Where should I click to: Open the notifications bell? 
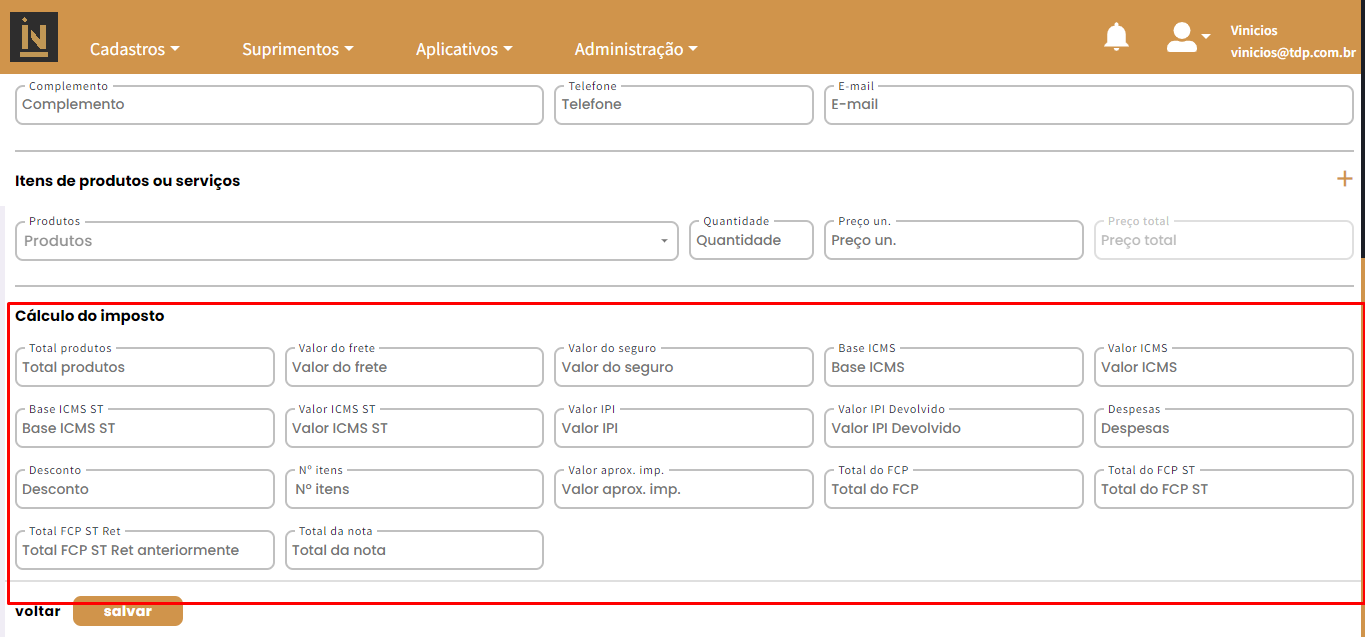(x=1116, y=37)
